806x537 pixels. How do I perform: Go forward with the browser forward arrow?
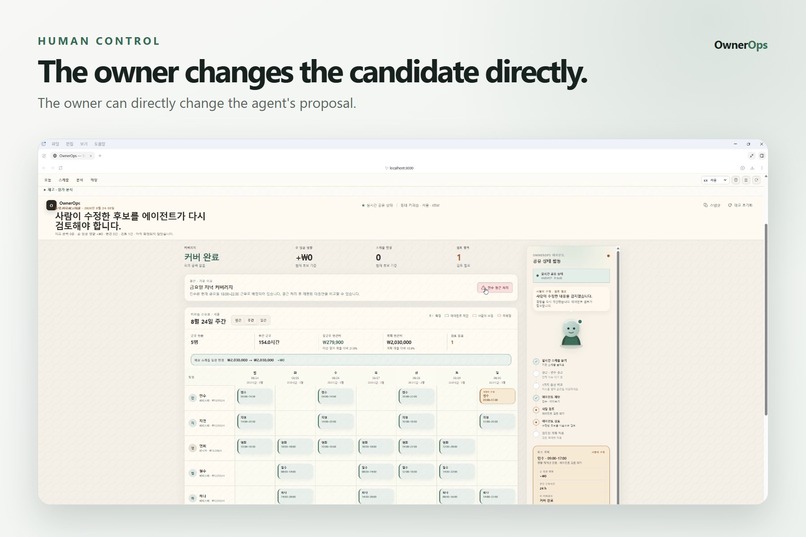tap(52, 168)
